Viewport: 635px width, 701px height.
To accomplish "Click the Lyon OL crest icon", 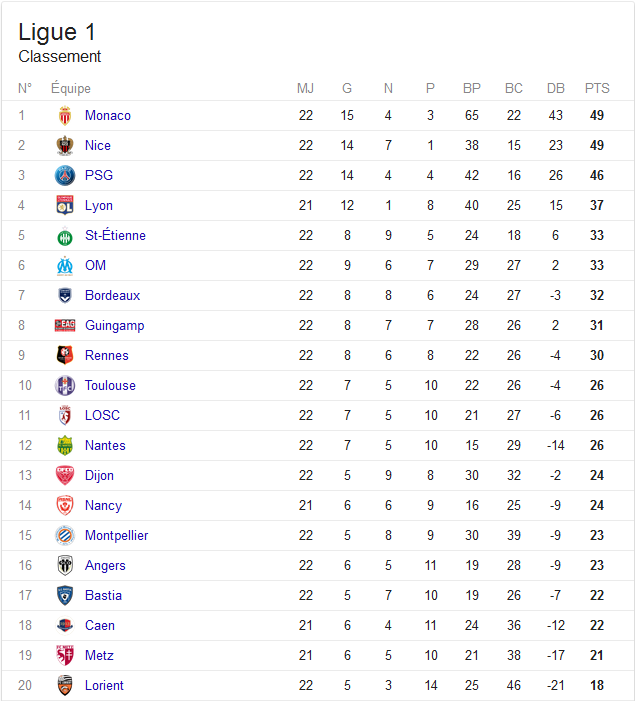I will tap(65, 206).
